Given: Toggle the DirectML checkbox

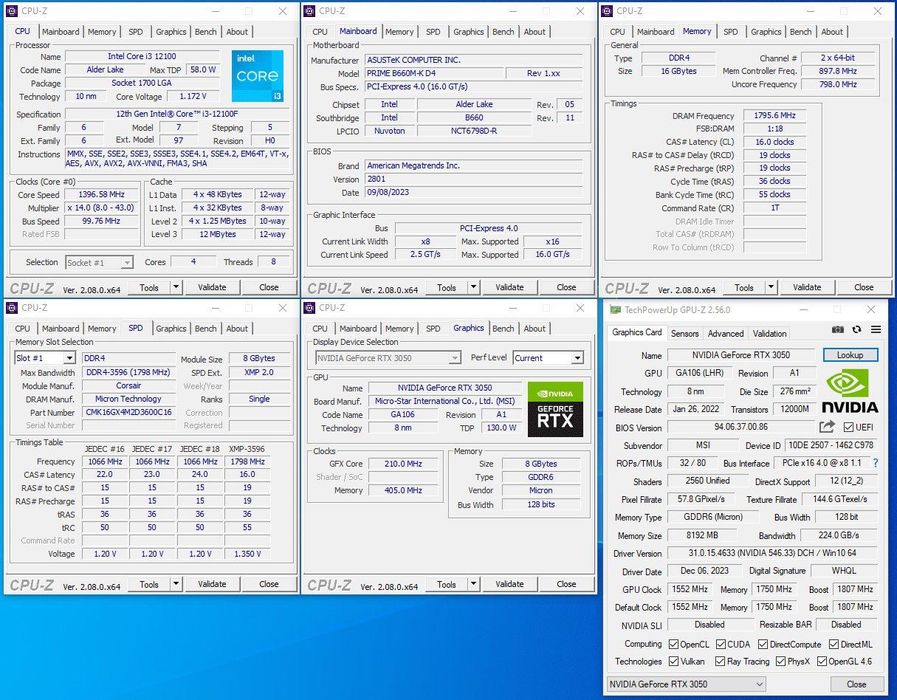Looking at the screenshot, I should tap(834, 644).
